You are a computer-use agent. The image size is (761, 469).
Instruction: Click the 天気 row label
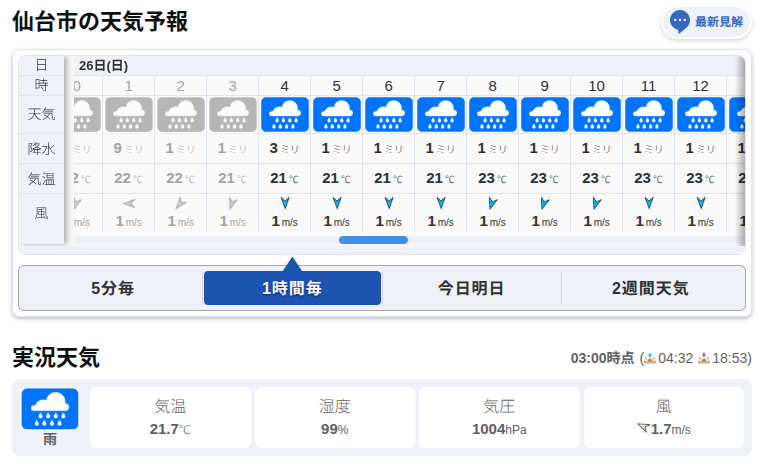(x=41, y=114)
